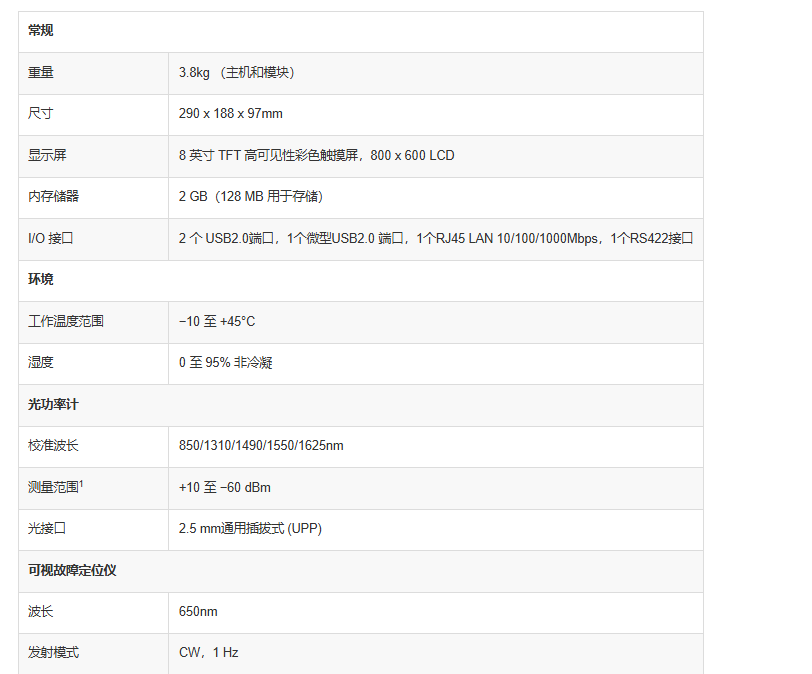Click the 环境 section header
Image resolution: width=812 pixels, height=674 pixels.
tap(40, 280)
